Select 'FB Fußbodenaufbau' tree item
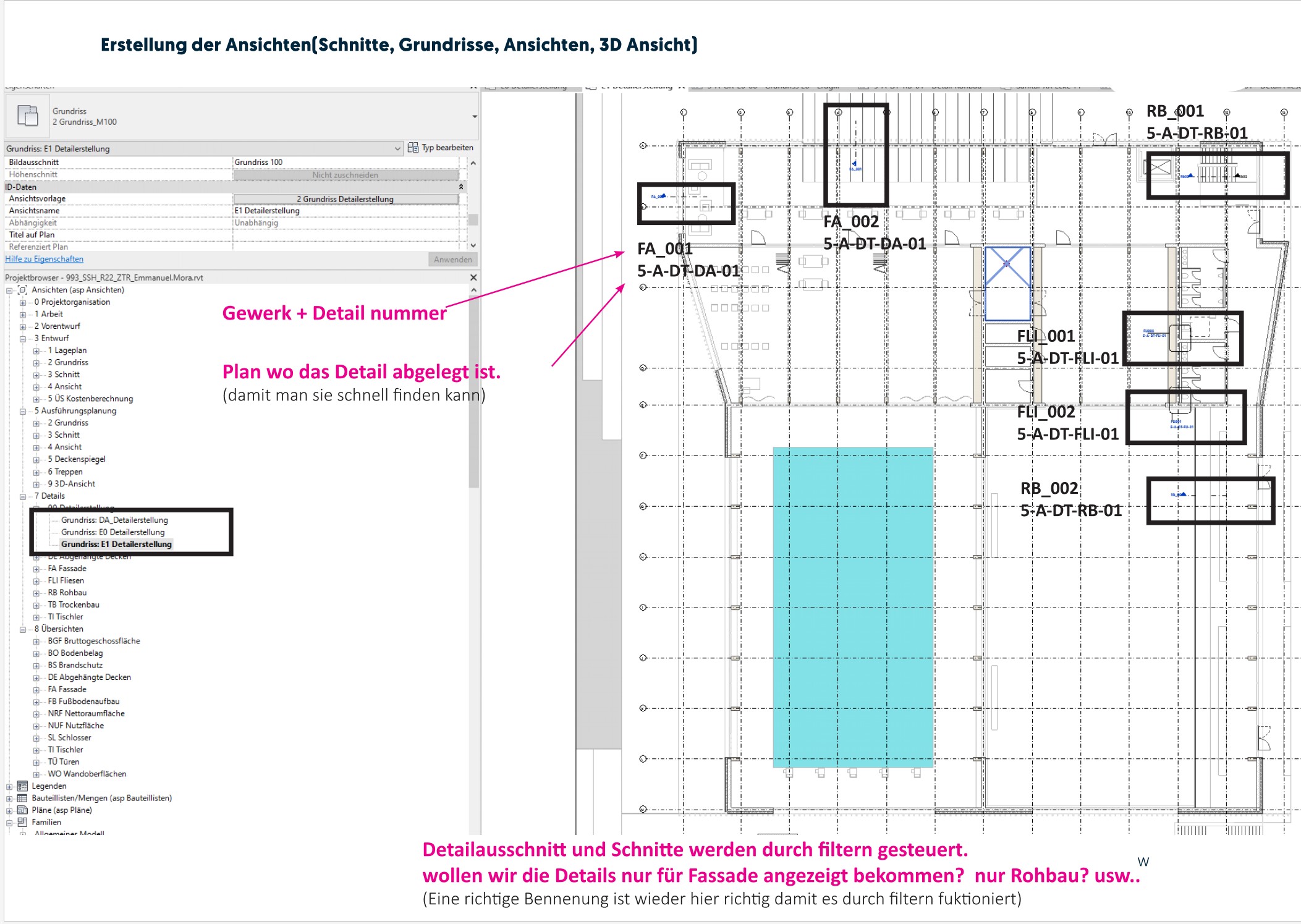 click(83, 701)
